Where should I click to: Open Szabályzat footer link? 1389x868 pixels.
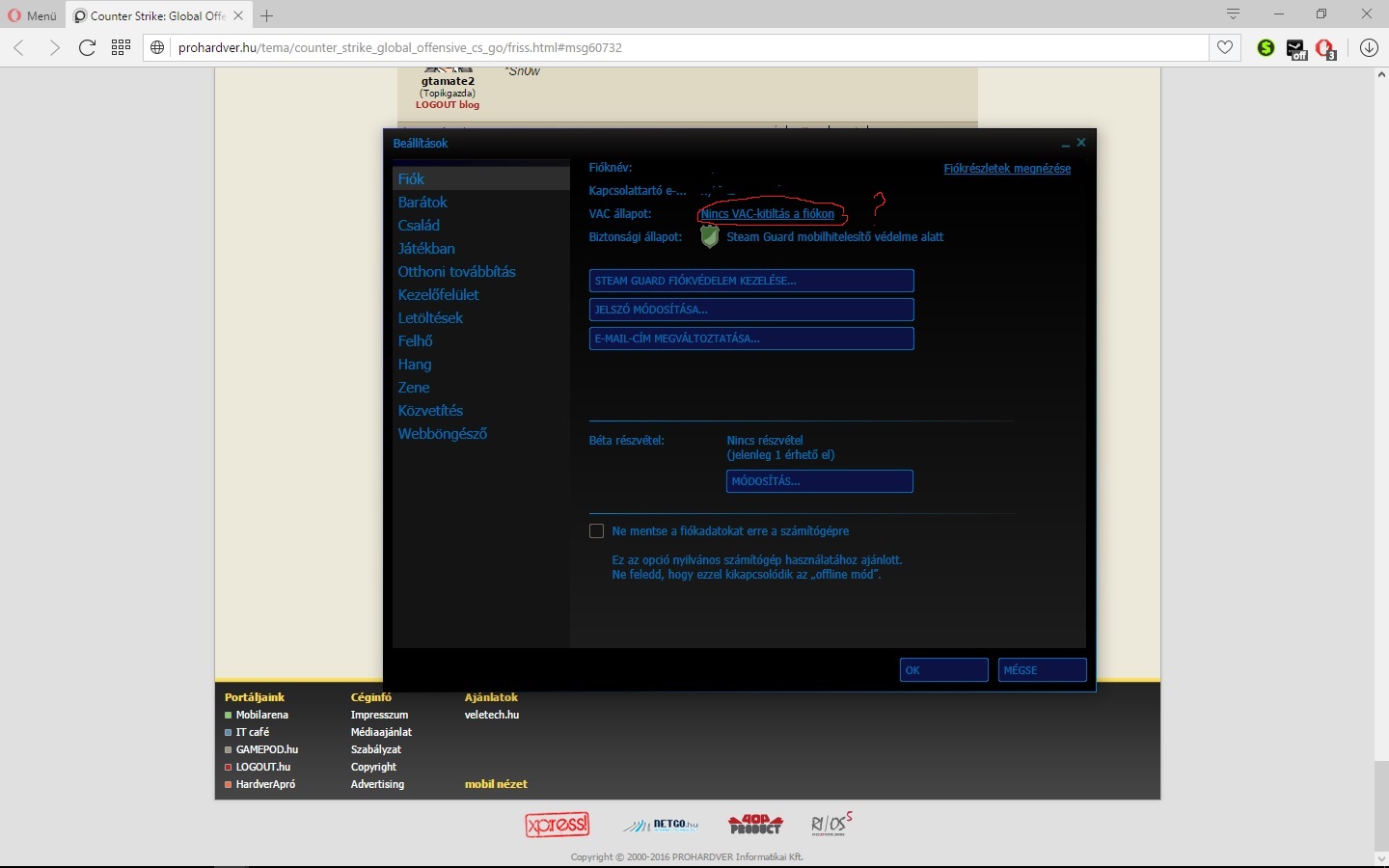(x=376, y=749)
